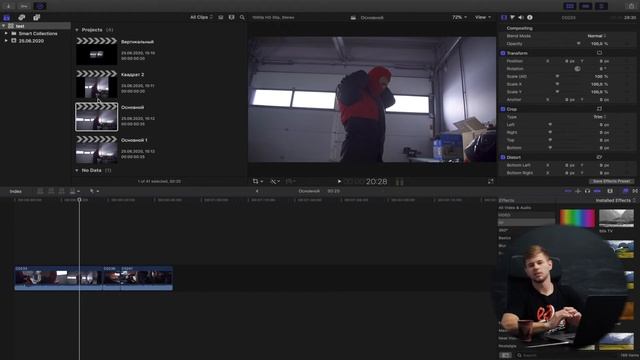640x360 pixels.
Task: Collapse the Projects section triangle
Action: point(77,30)
